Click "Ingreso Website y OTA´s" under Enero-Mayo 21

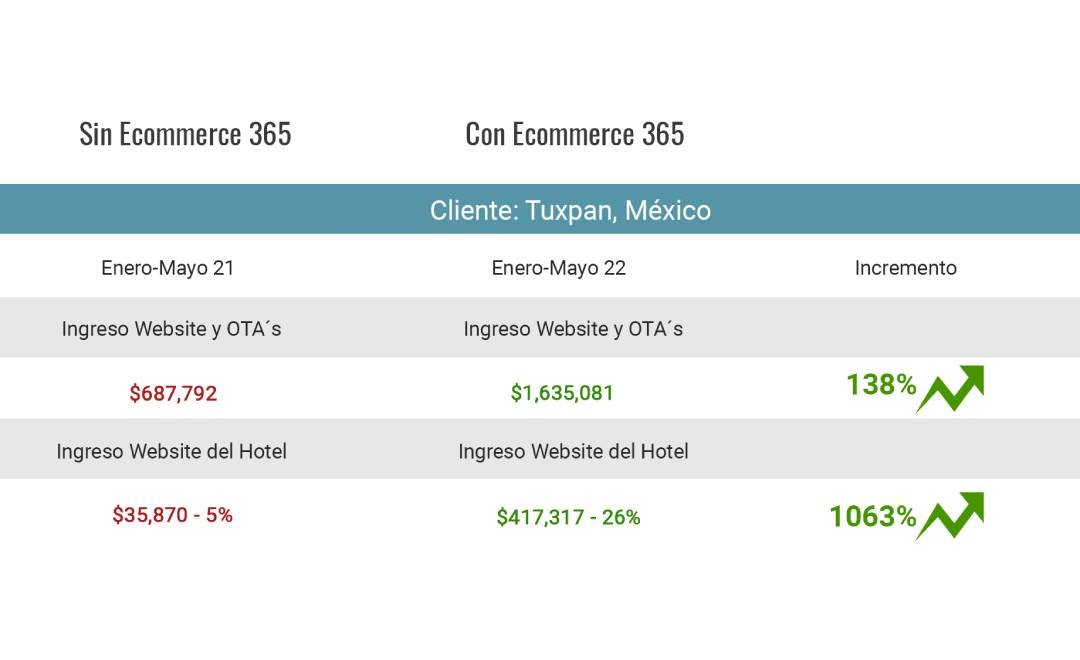pos(172,329)
